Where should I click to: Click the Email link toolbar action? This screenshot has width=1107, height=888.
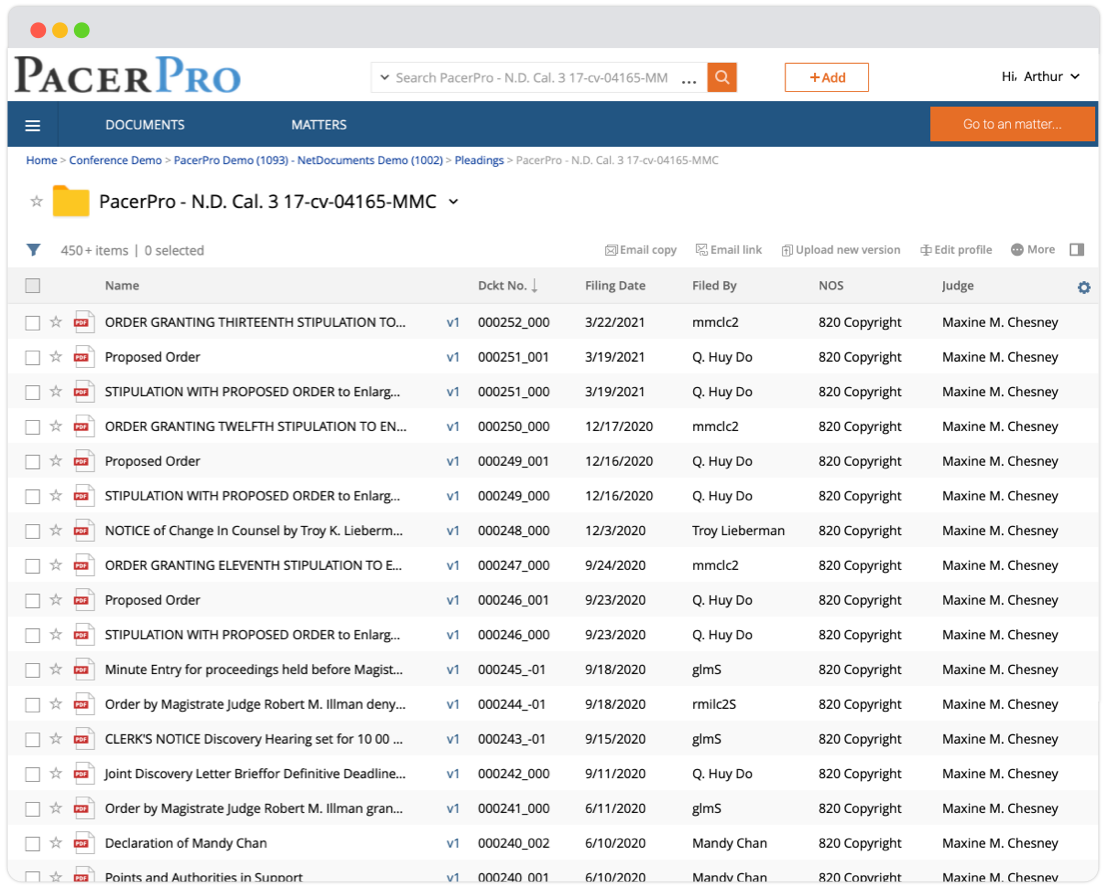point(729,250)
